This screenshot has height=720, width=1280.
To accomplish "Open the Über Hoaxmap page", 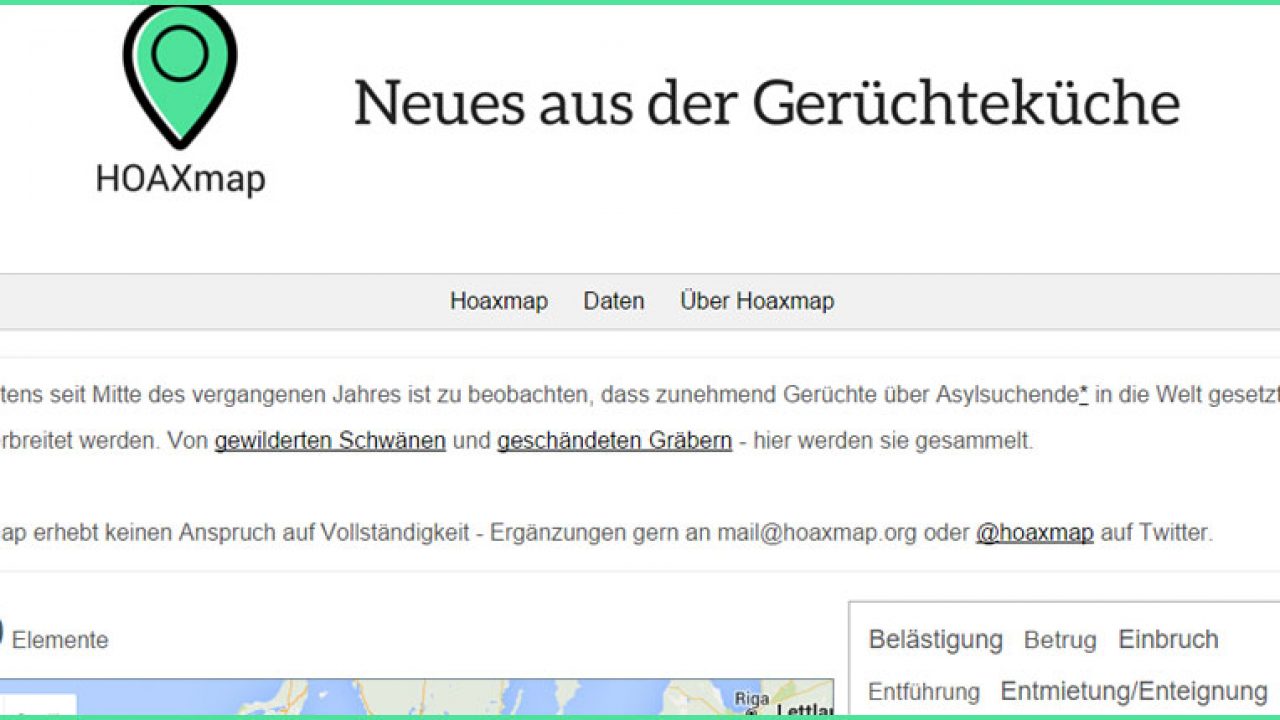I will pos(757,301).
